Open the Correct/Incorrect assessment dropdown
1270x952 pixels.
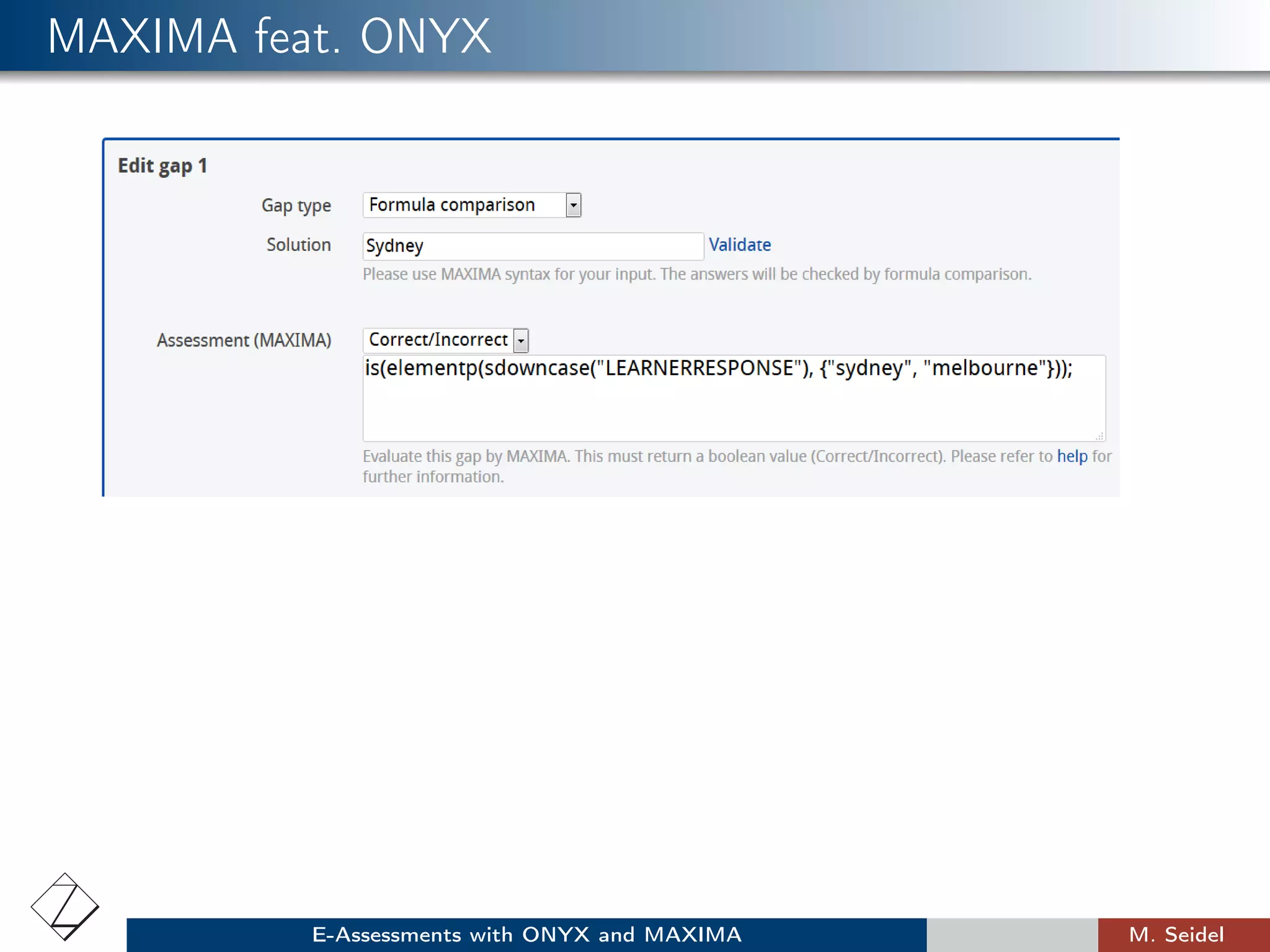446,340
